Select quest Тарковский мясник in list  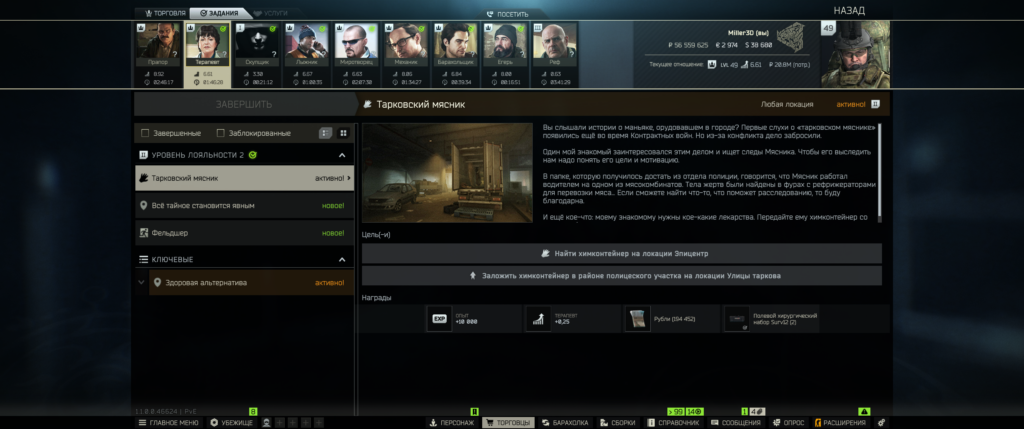click(x=244, y=178)
